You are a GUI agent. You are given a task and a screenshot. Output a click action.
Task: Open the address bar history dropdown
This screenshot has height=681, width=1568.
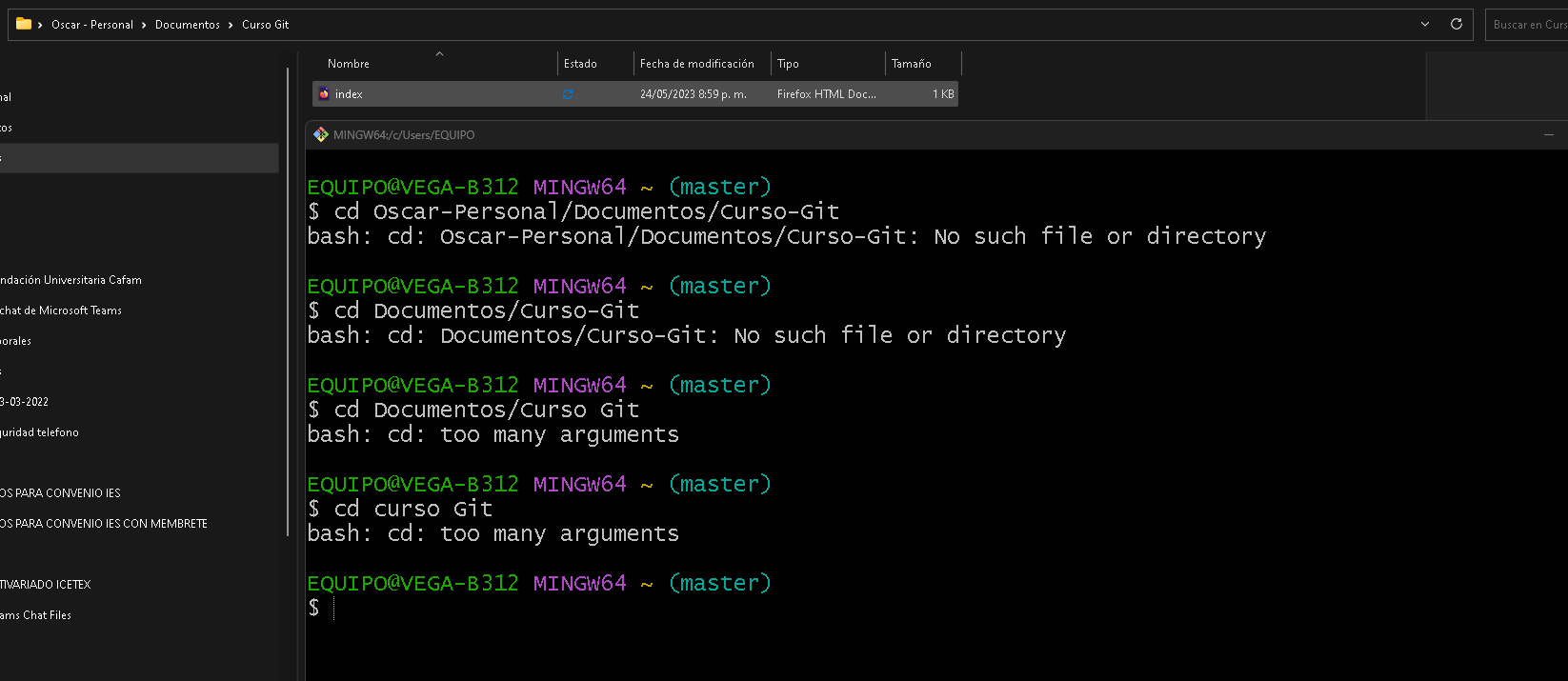1425,24
